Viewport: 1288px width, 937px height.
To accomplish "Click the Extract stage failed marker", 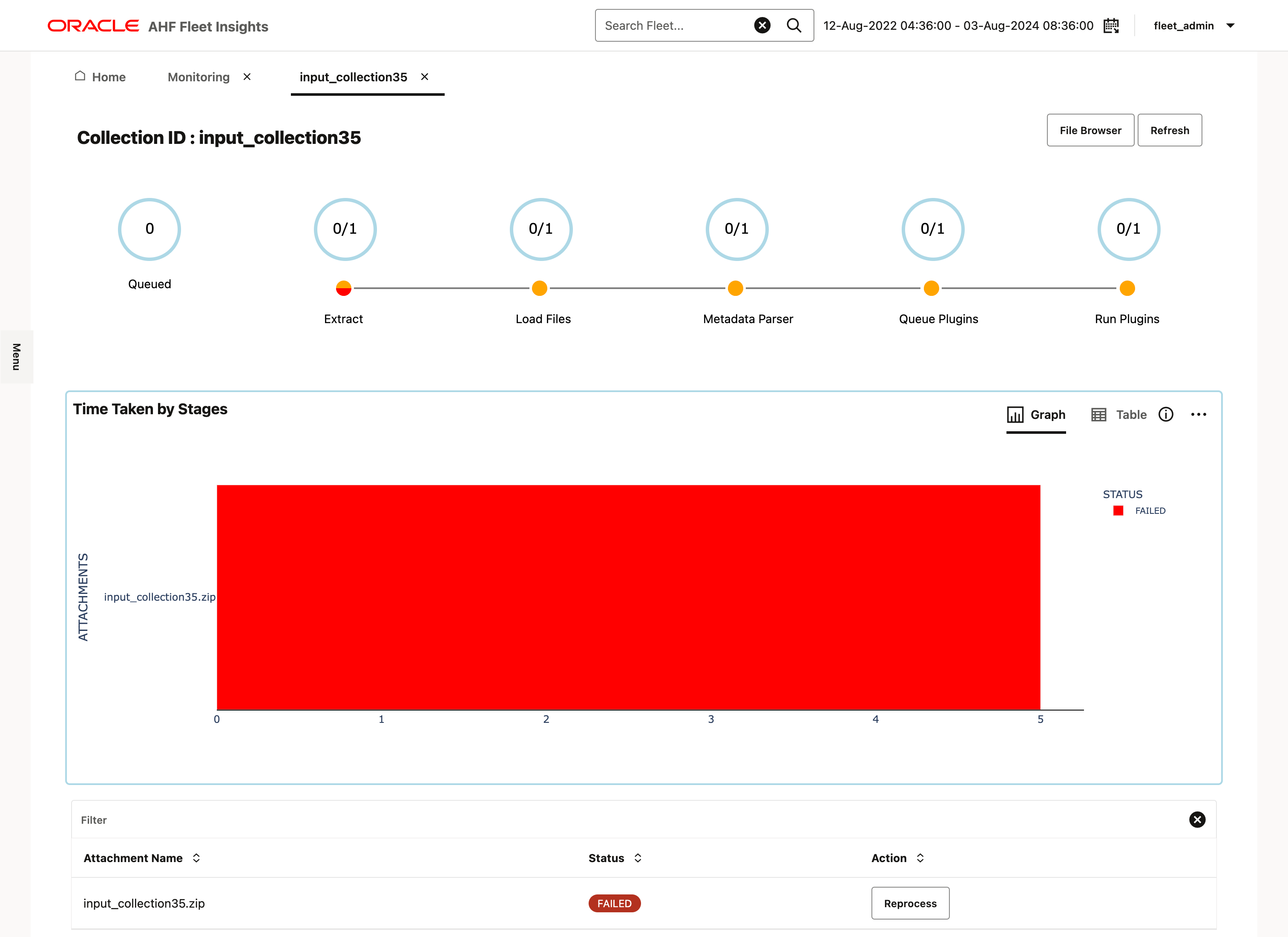I will pyautogui.click(x=344, y=288).
